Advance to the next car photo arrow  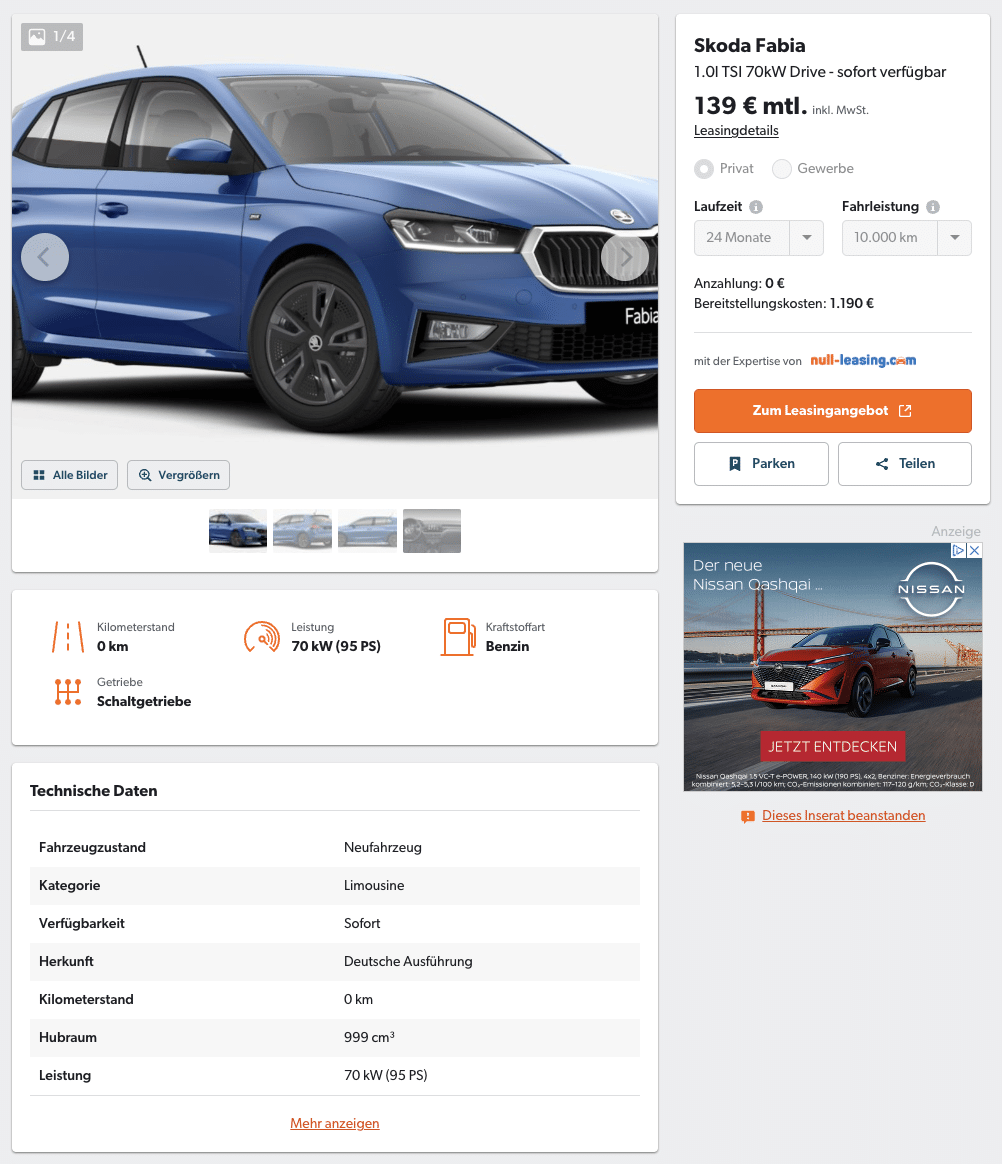[625, 257]
